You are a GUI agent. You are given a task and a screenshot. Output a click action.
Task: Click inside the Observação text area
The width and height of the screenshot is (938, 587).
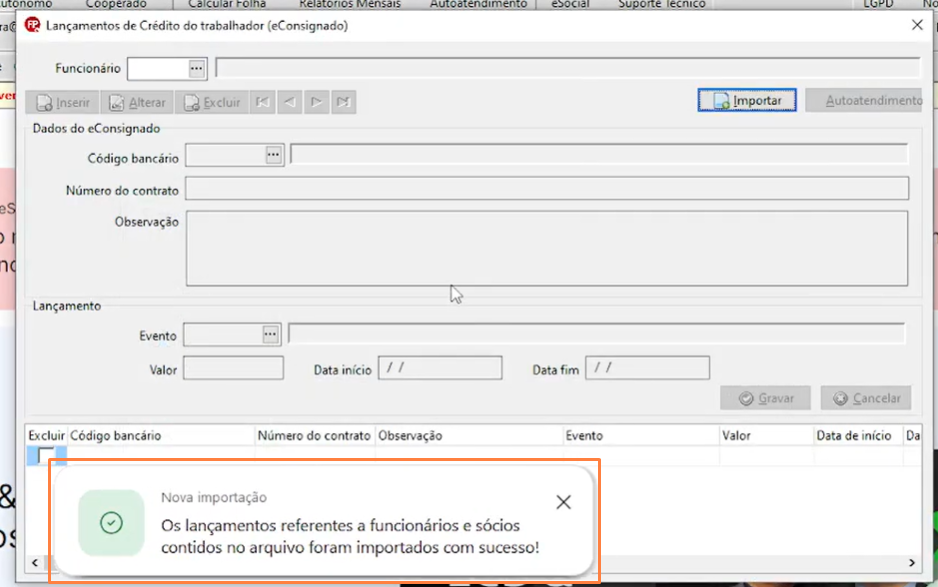547,248
